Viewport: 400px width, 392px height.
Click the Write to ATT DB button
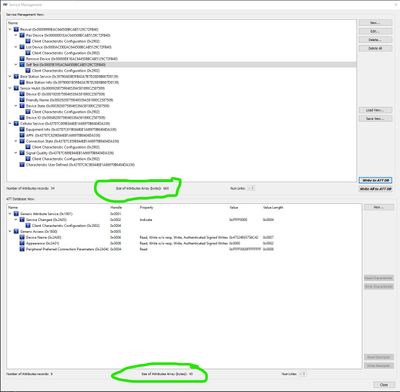[x=375, y=180]
